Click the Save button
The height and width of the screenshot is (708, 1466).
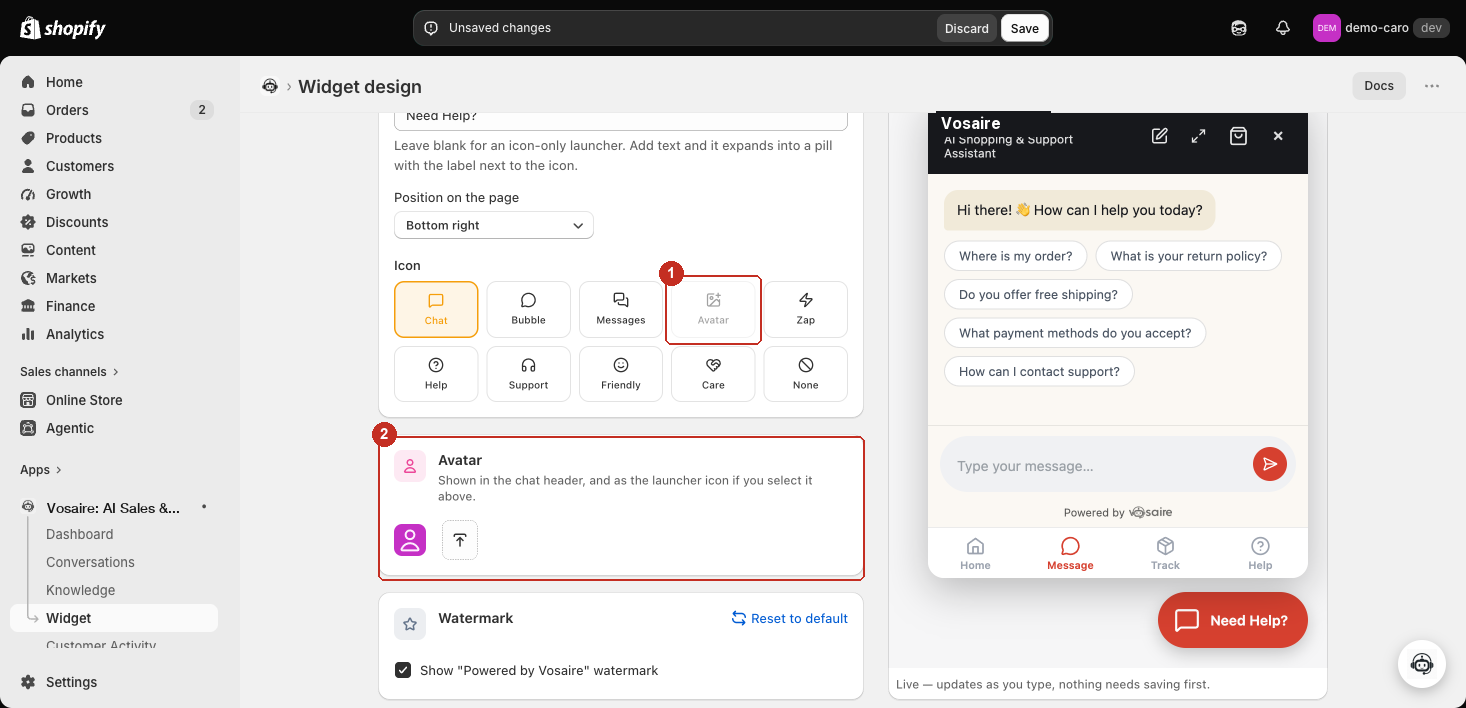point(1024,28)
